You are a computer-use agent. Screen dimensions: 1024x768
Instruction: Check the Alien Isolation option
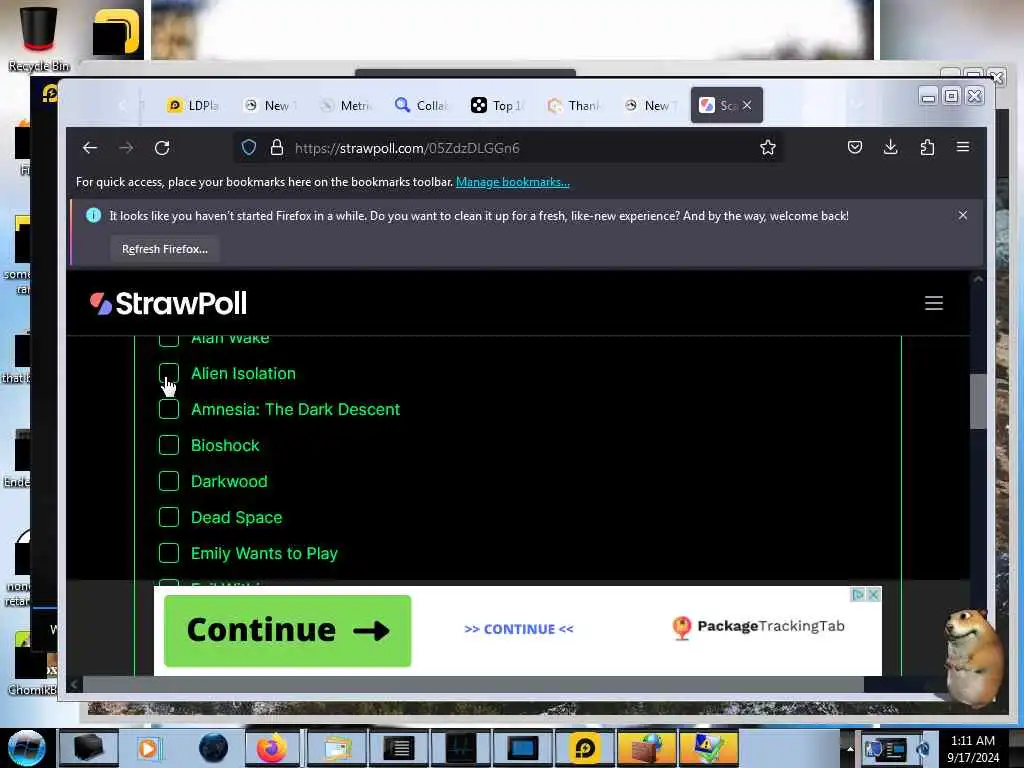tap(168, 374)
